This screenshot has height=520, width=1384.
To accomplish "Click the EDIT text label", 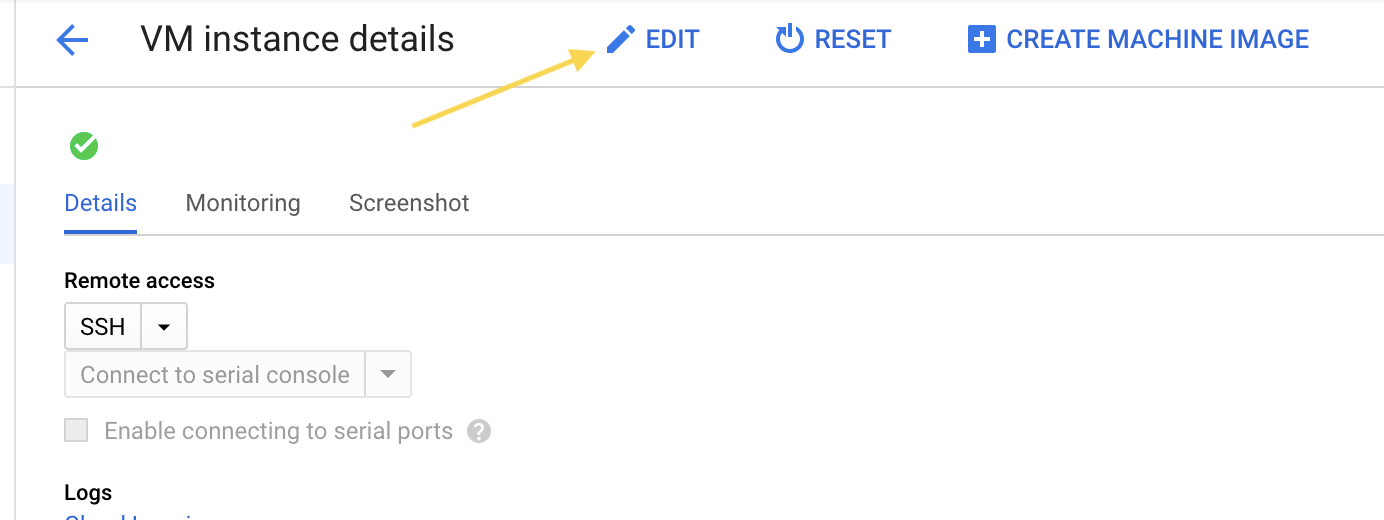I will [672, 40].
